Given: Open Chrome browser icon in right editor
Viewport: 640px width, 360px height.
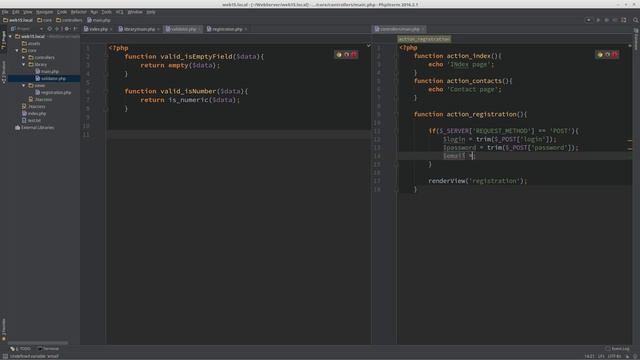Looking at the screenshot, I should pos(600,54).
